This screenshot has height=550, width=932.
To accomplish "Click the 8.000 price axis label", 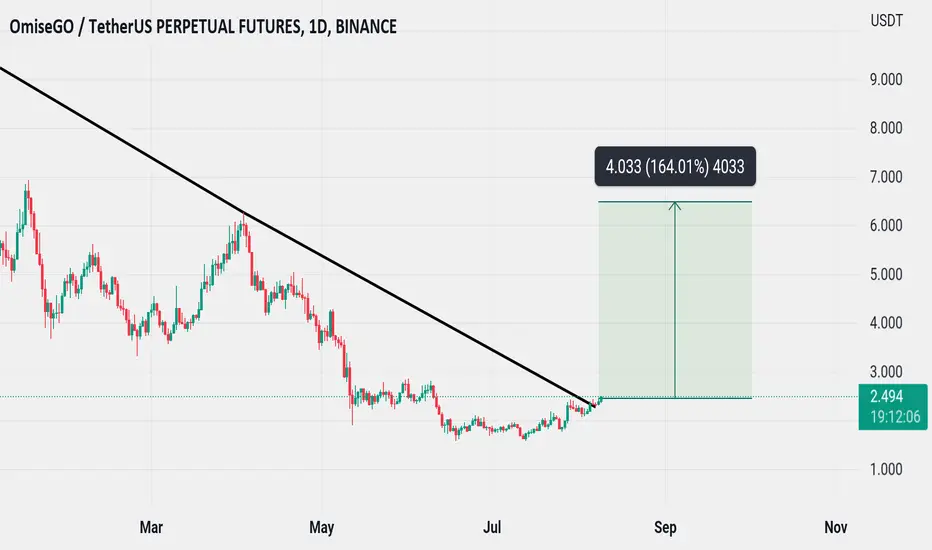I will (x=886, y=128).
